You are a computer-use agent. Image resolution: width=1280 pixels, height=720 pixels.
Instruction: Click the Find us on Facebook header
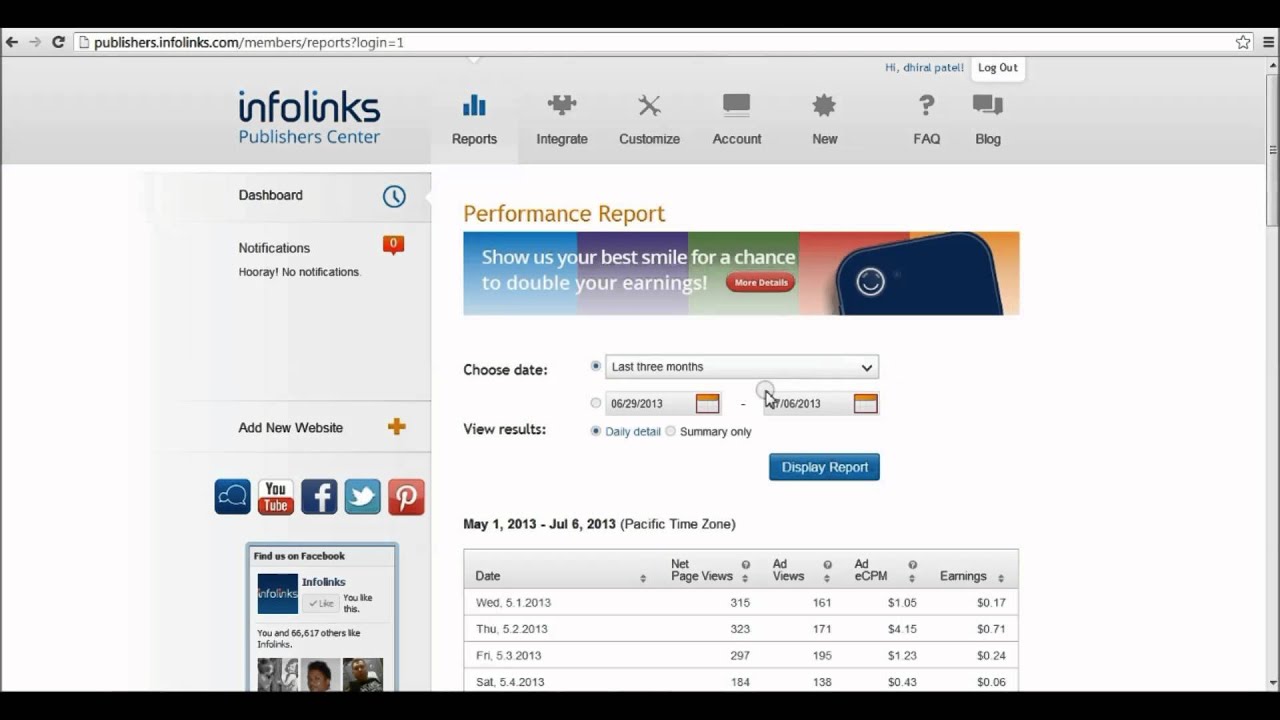[x=299, y=556]
